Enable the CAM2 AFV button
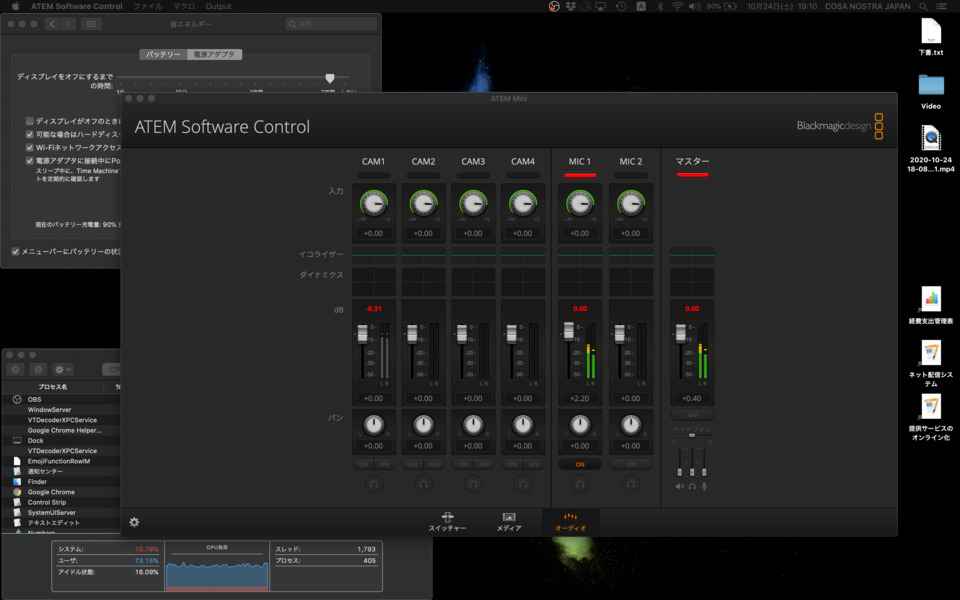The image size is (960, 600). tap(434, 464)
